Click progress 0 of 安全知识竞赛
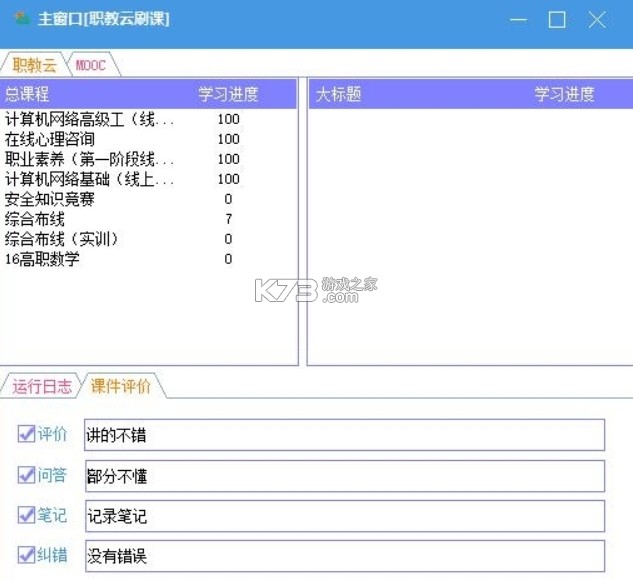The image size is (633, 580). click(x=228, y=199)
